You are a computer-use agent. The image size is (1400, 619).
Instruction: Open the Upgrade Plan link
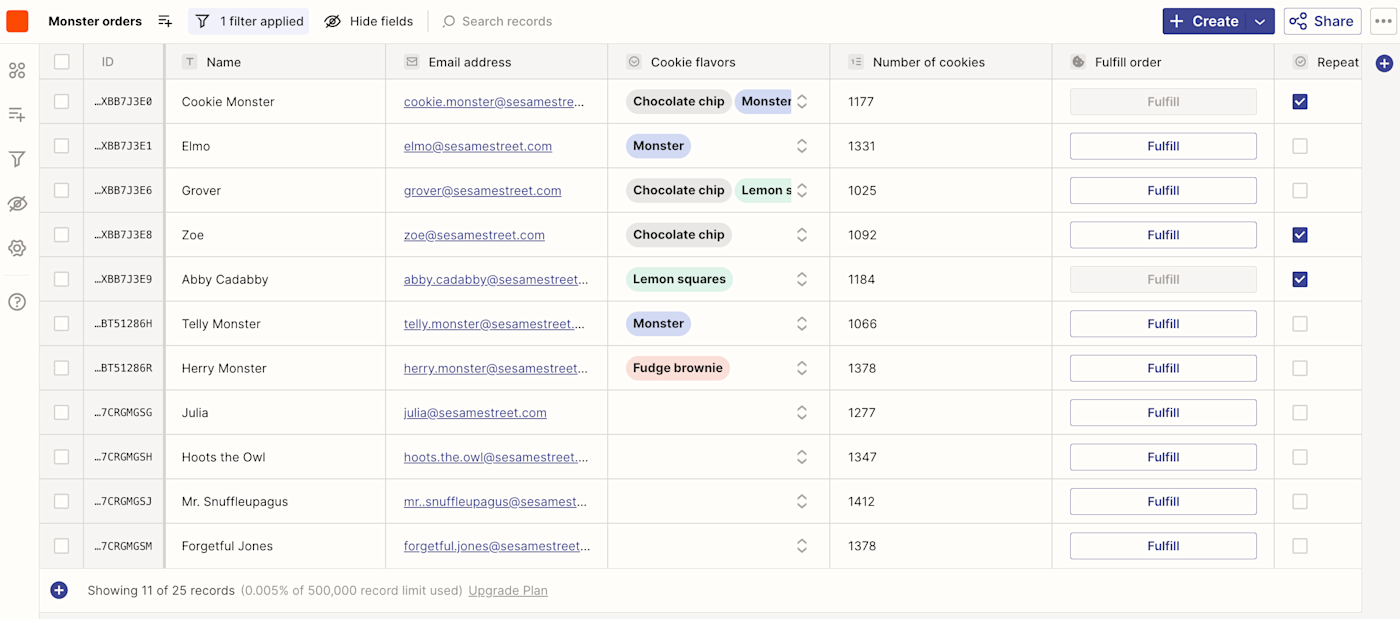508,591
